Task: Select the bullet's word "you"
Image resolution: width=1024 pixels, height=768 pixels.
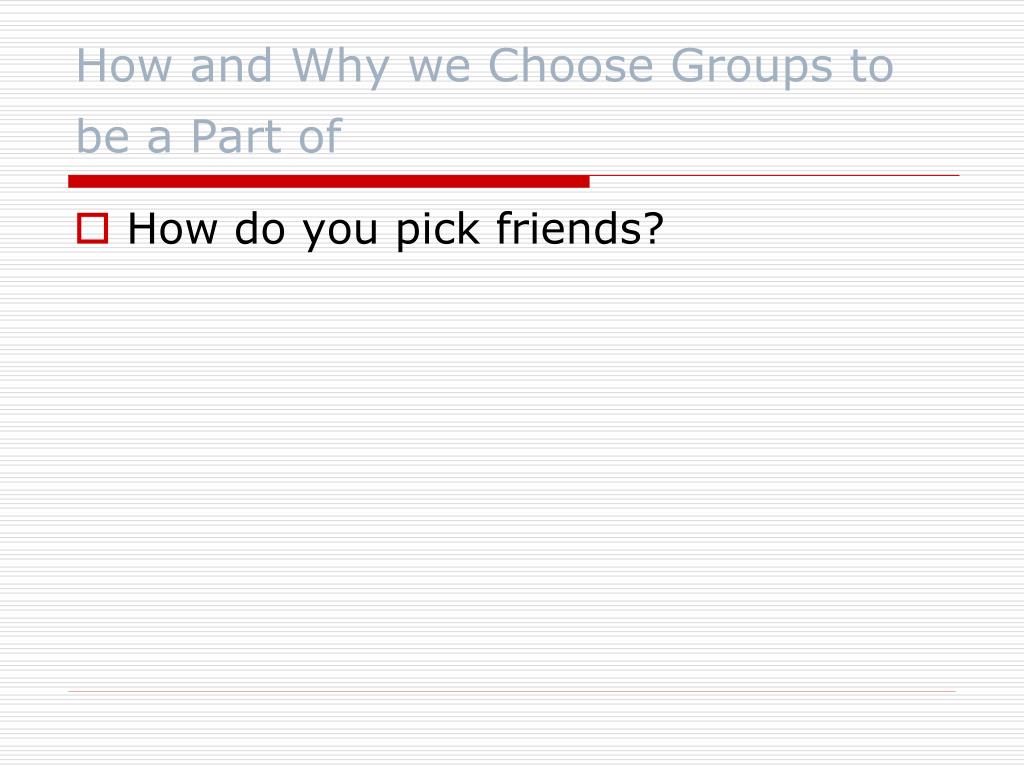Action: (340, 232)
